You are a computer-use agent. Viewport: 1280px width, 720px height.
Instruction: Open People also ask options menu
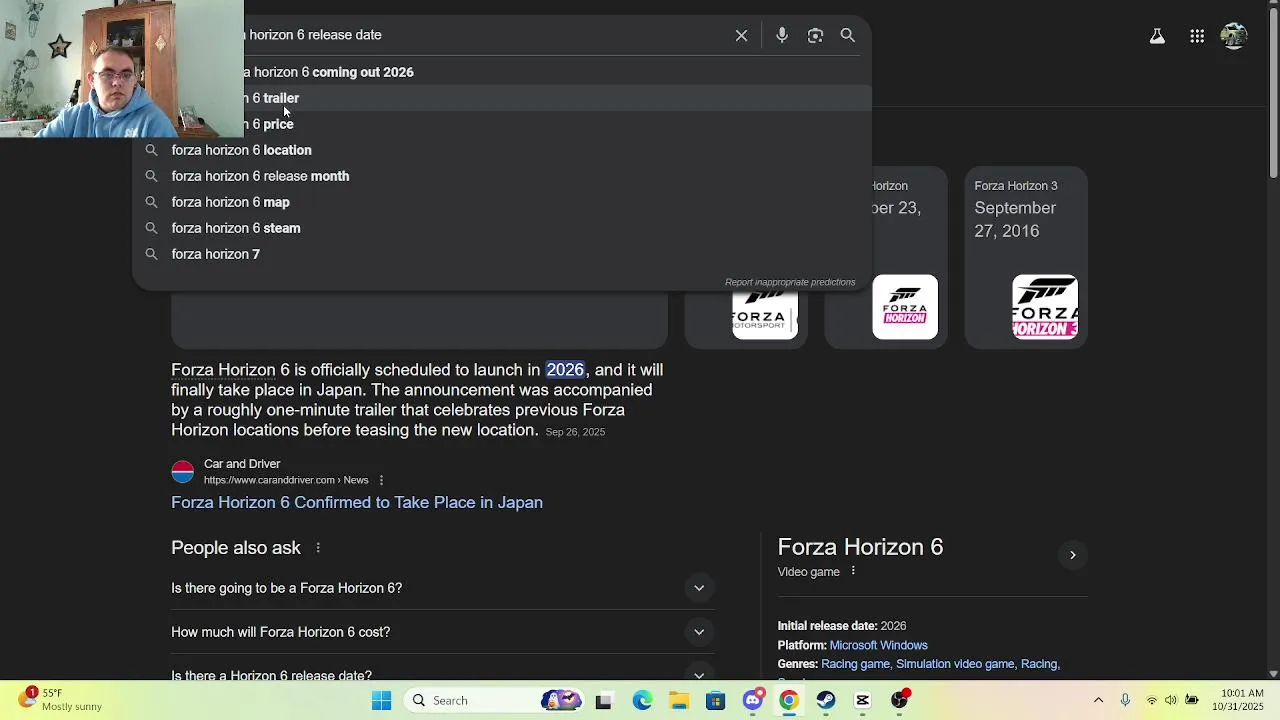pos(318,548)
